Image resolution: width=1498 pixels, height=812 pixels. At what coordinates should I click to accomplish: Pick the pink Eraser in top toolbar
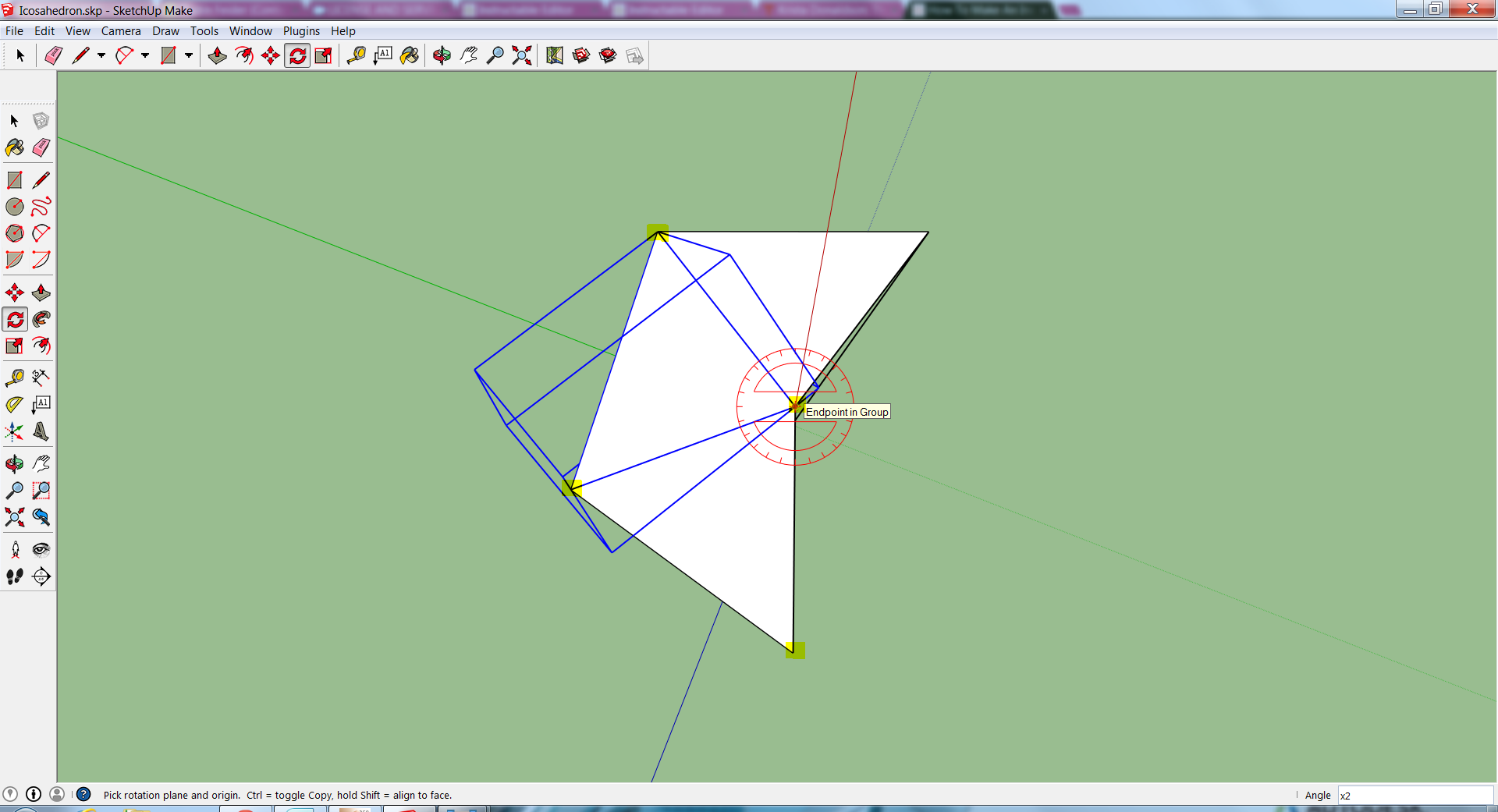[53, 55]
